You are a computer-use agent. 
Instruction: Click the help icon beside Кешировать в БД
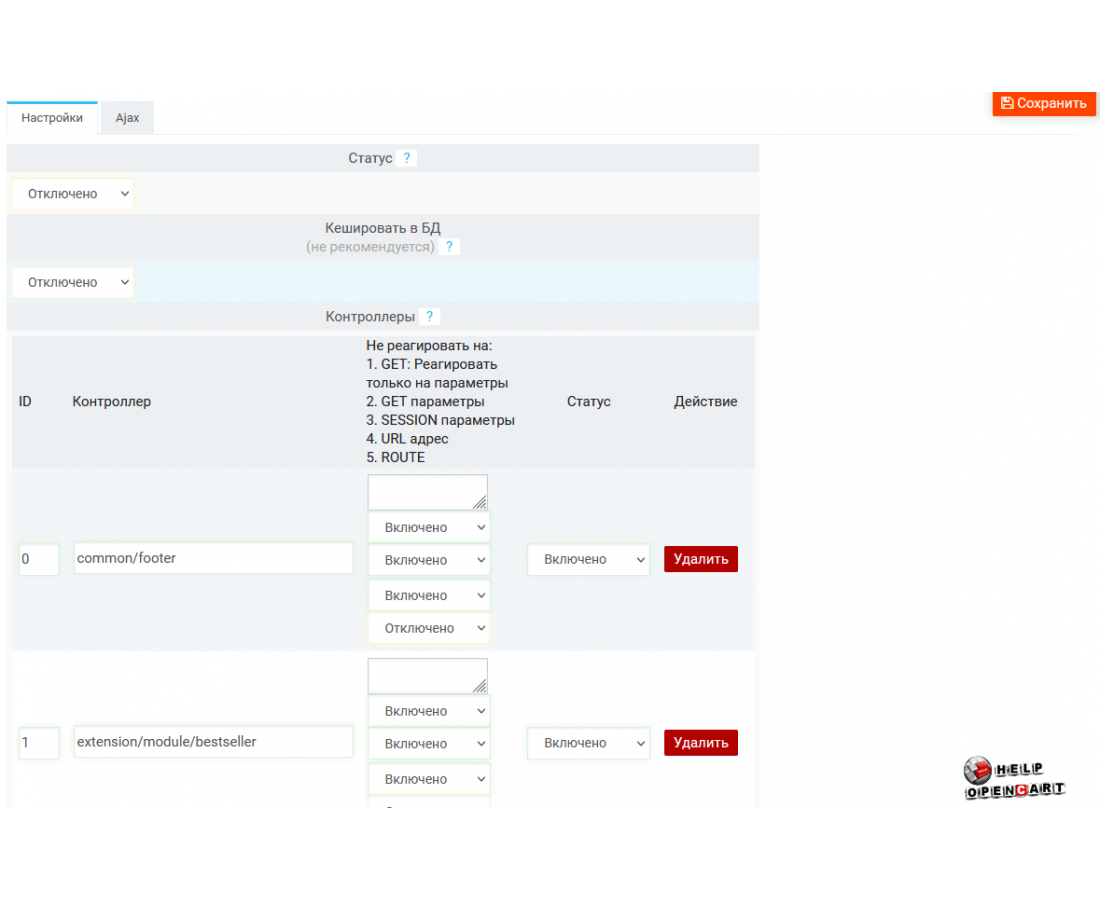point(449,246)
